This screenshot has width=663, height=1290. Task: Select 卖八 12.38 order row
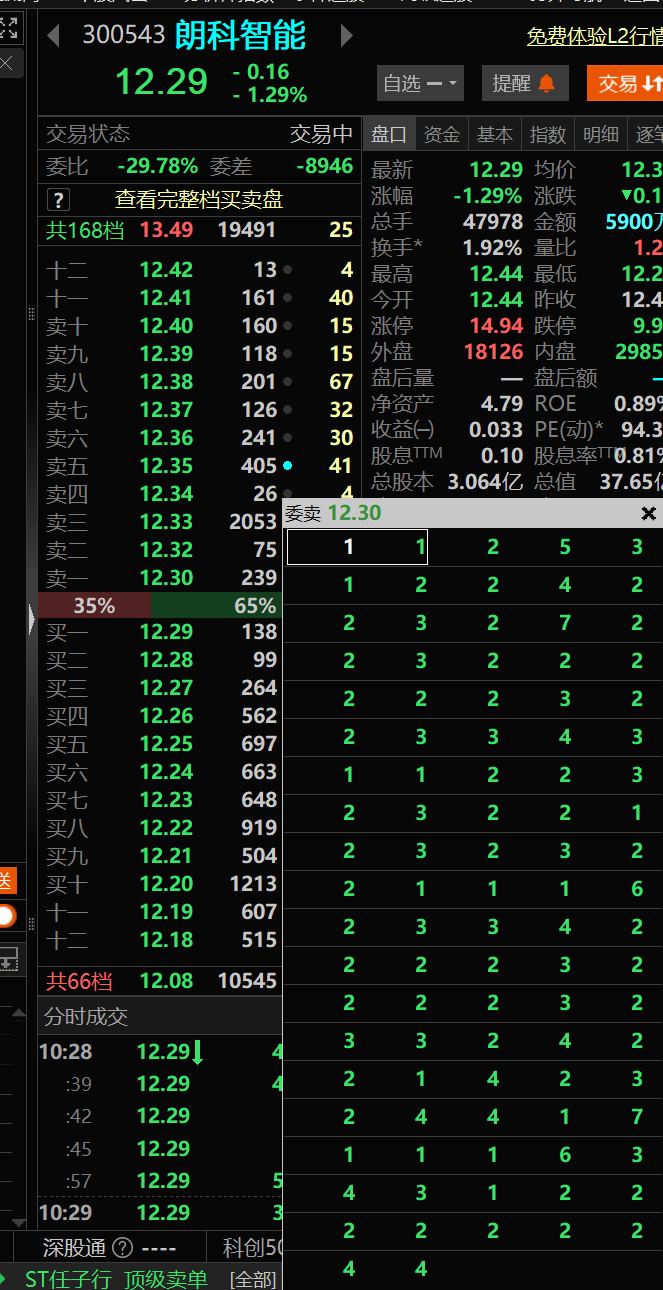click(x=198, y=382)
